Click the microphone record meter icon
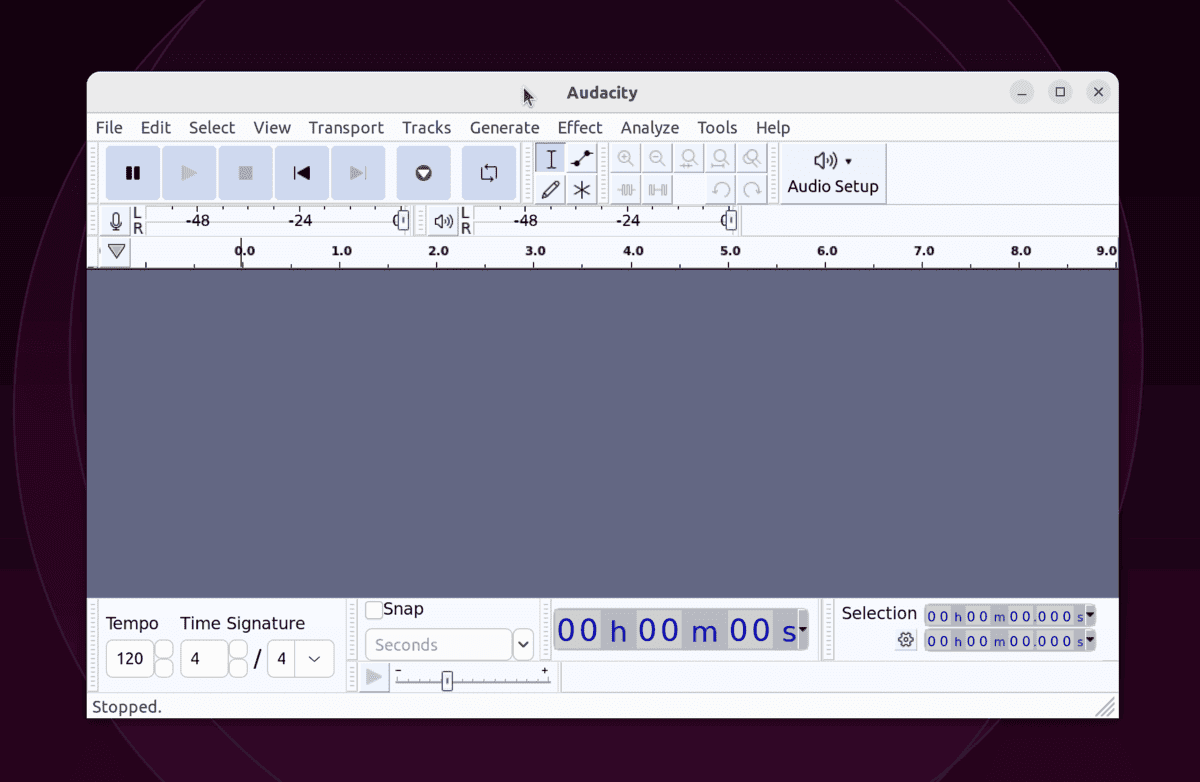The image size is (1200, 782). tap(116, 221)
